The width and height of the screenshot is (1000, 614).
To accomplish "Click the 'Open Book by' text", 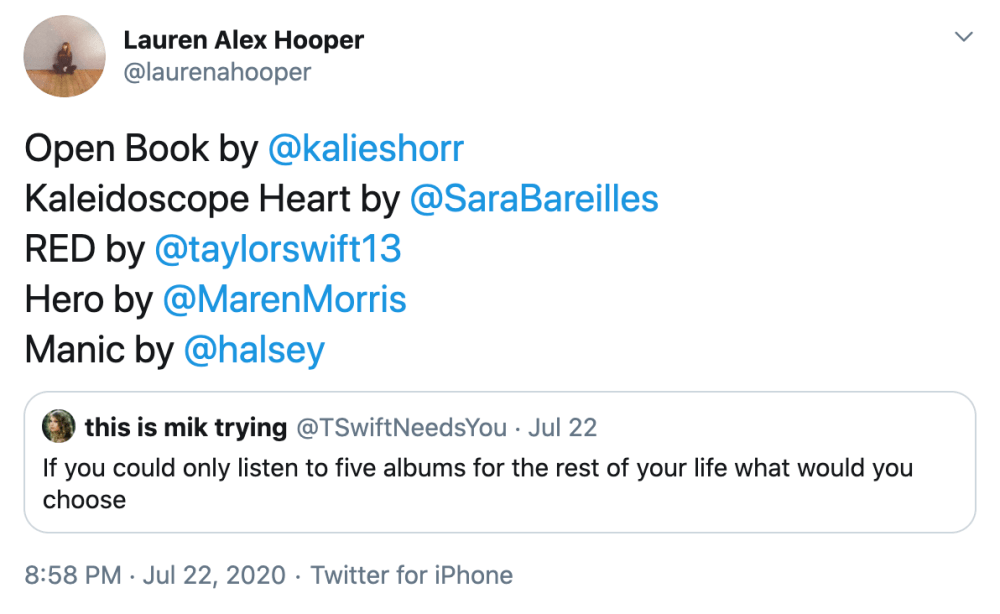I will (x=141, y=149).
